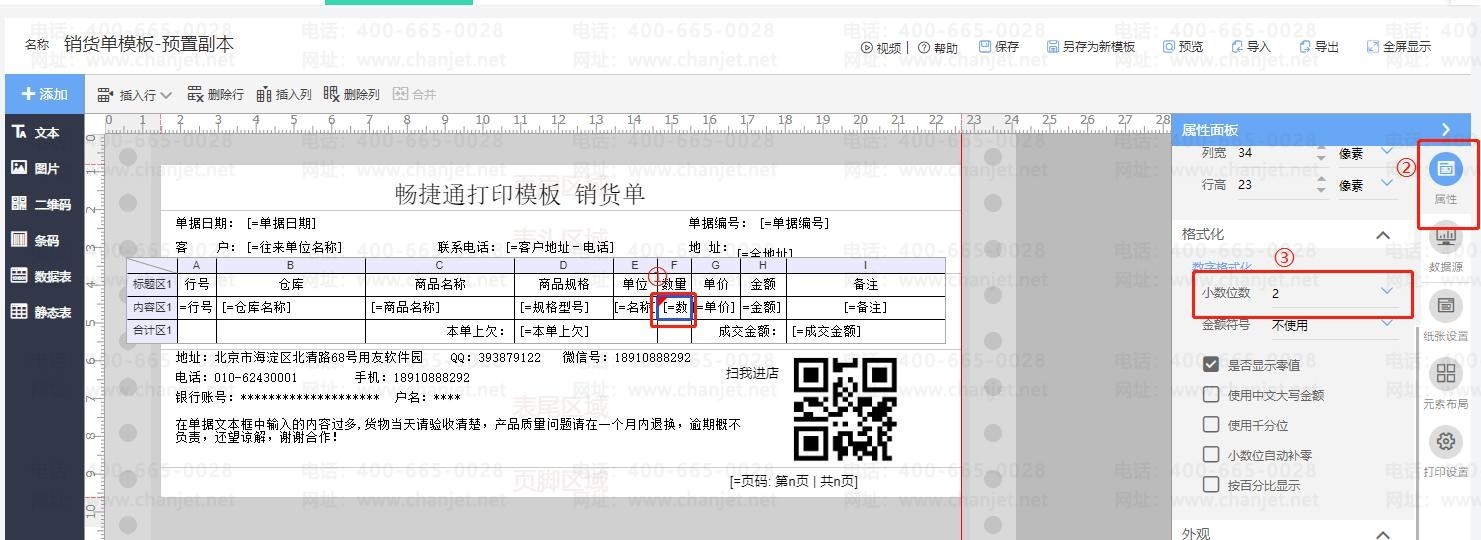Enable 使用千分位 checkbox
The width and height of the screenshot is (1481, 540).
1211,424
